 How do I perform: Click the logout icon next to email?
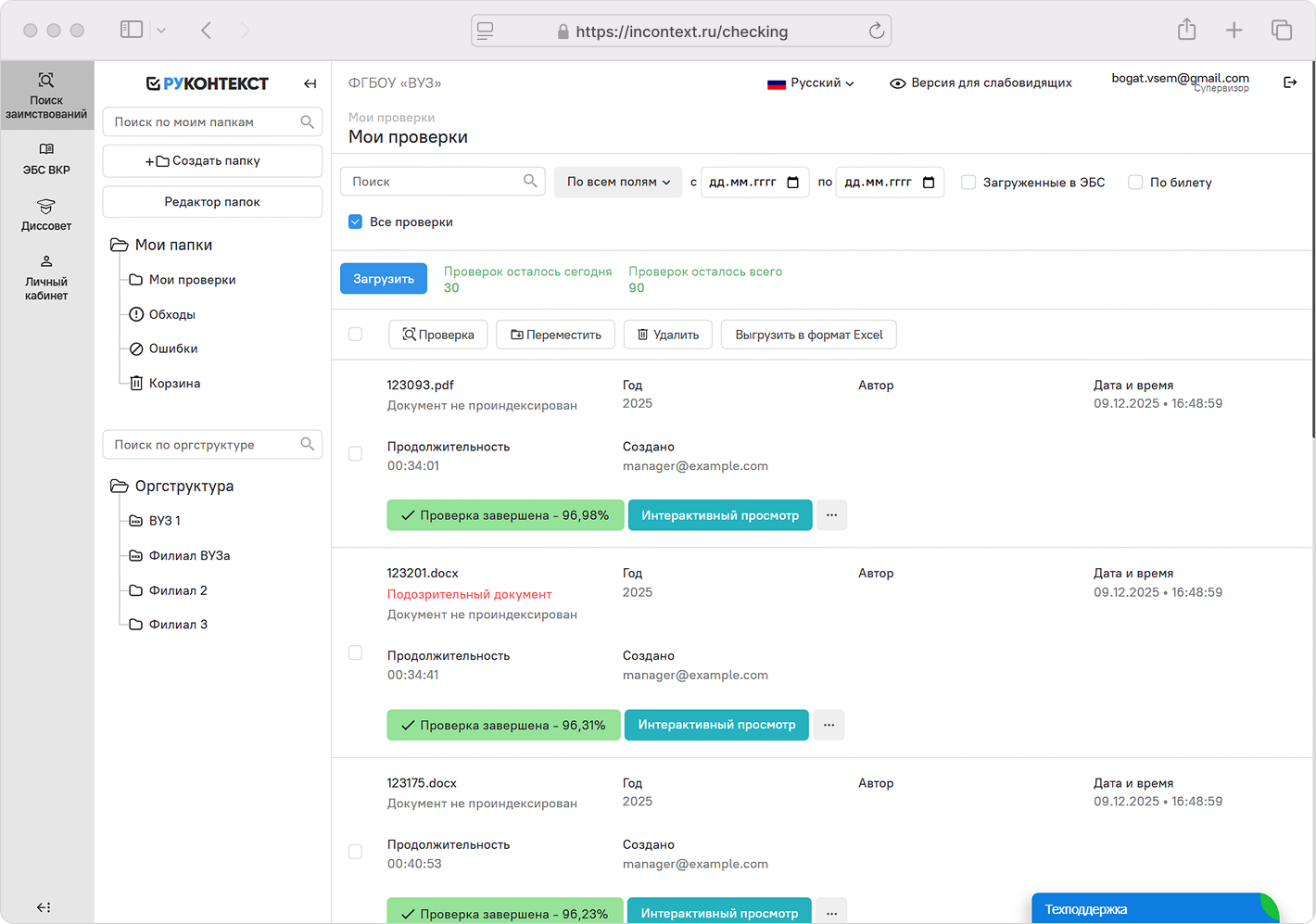point(1289,82)
